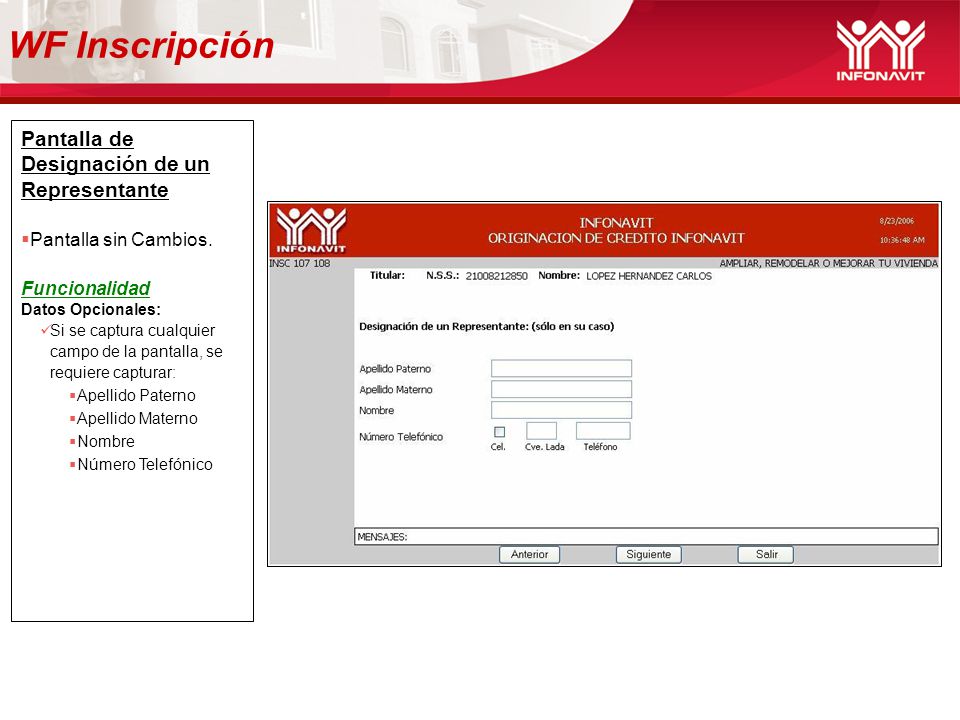Click the INSC 107 108 code

click(299, 263)
